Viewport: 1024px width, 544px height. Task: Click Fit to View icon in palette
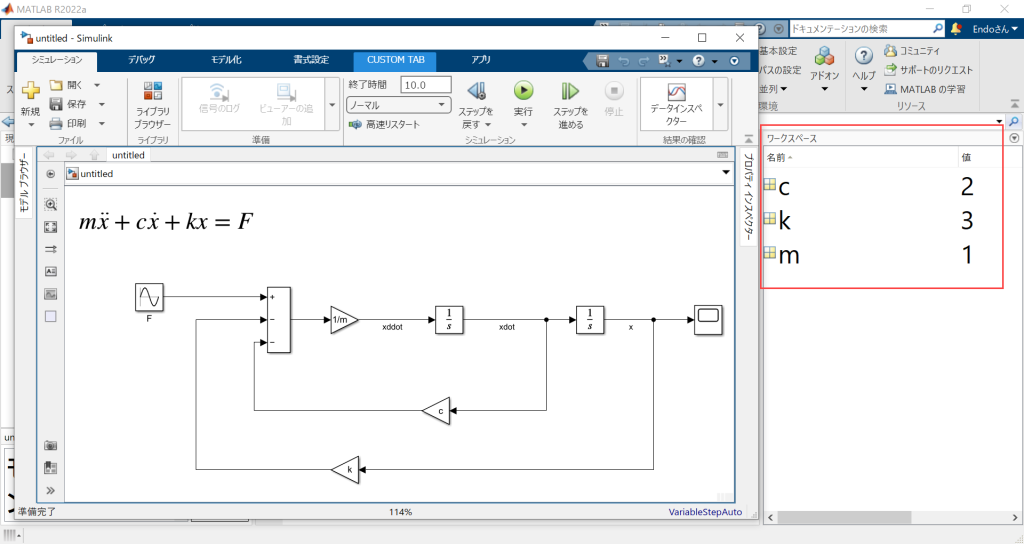point(51,227)
